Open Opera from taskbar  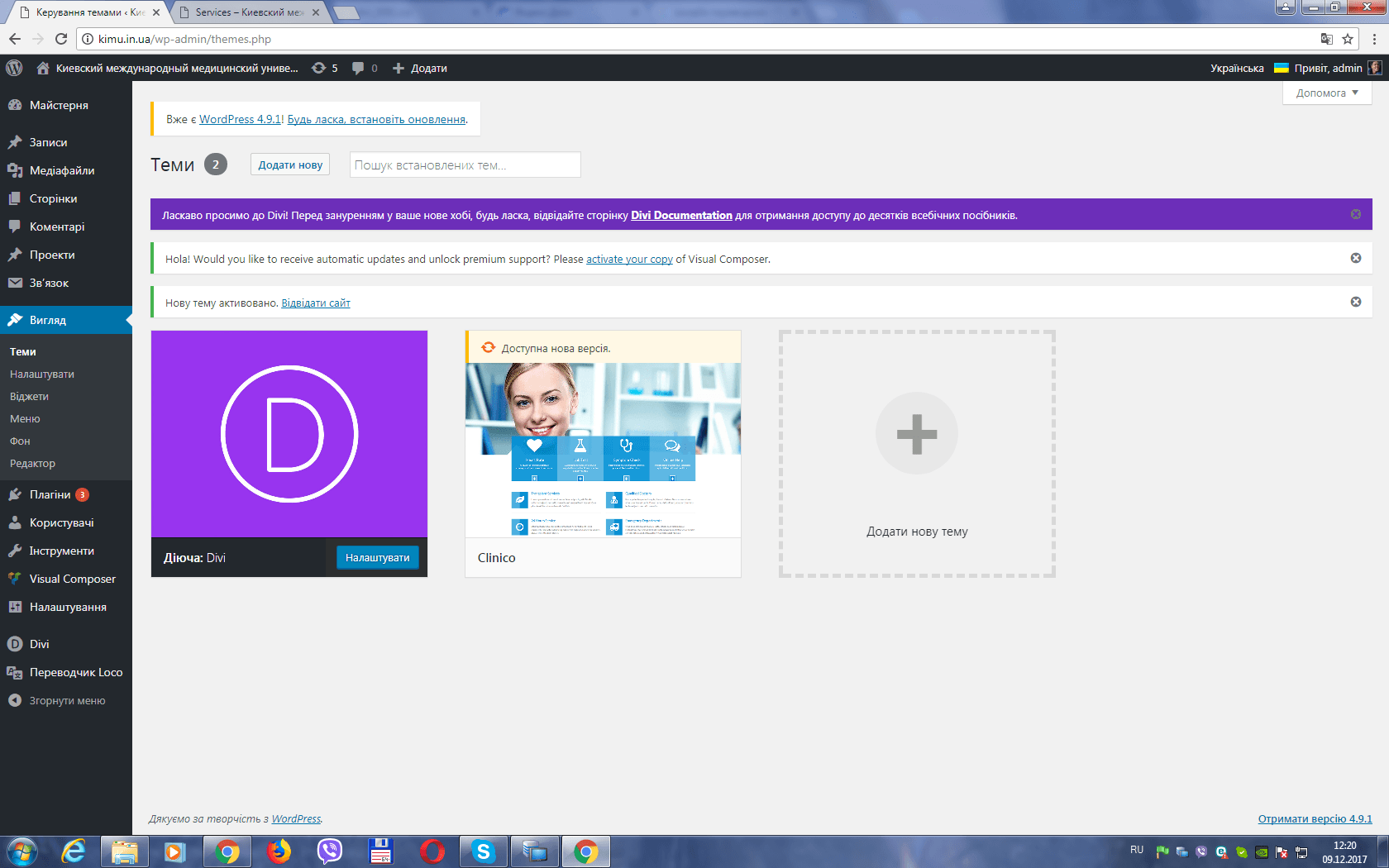[x=432, y=851]
